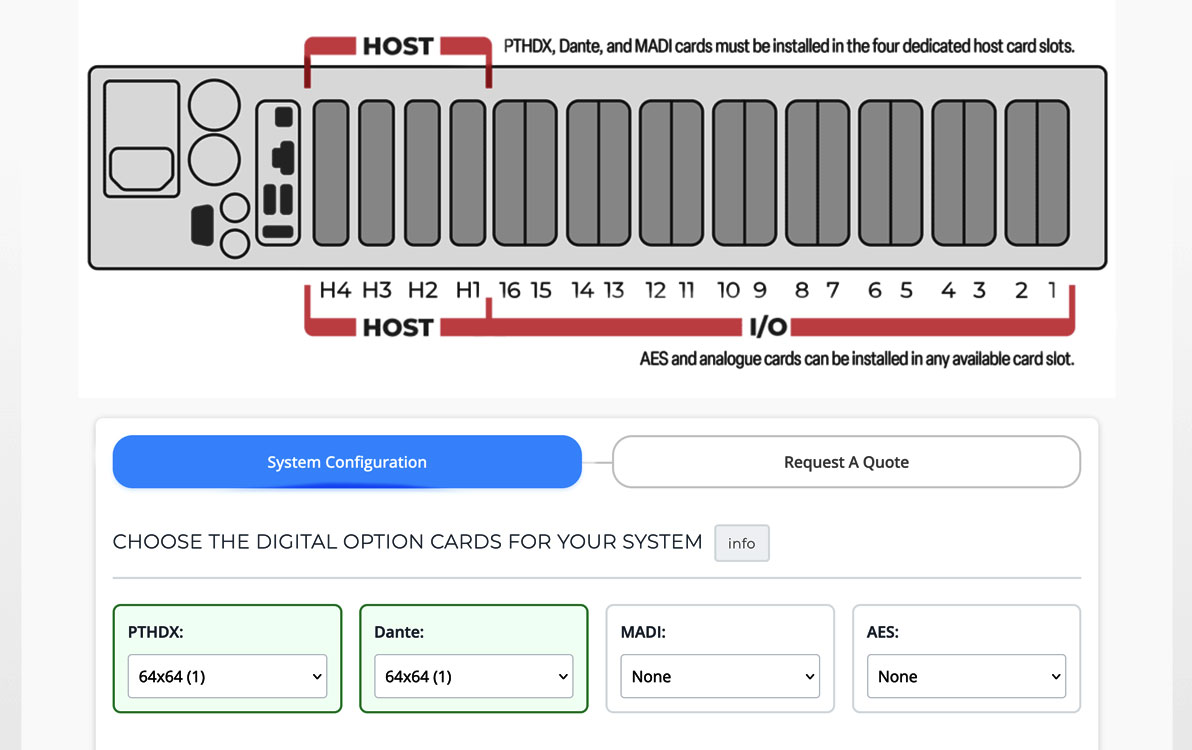The height and width of the screenshot is (750, 1192).
Task: Click I/O card slot pair 2/1
Action: point(1036,173)
